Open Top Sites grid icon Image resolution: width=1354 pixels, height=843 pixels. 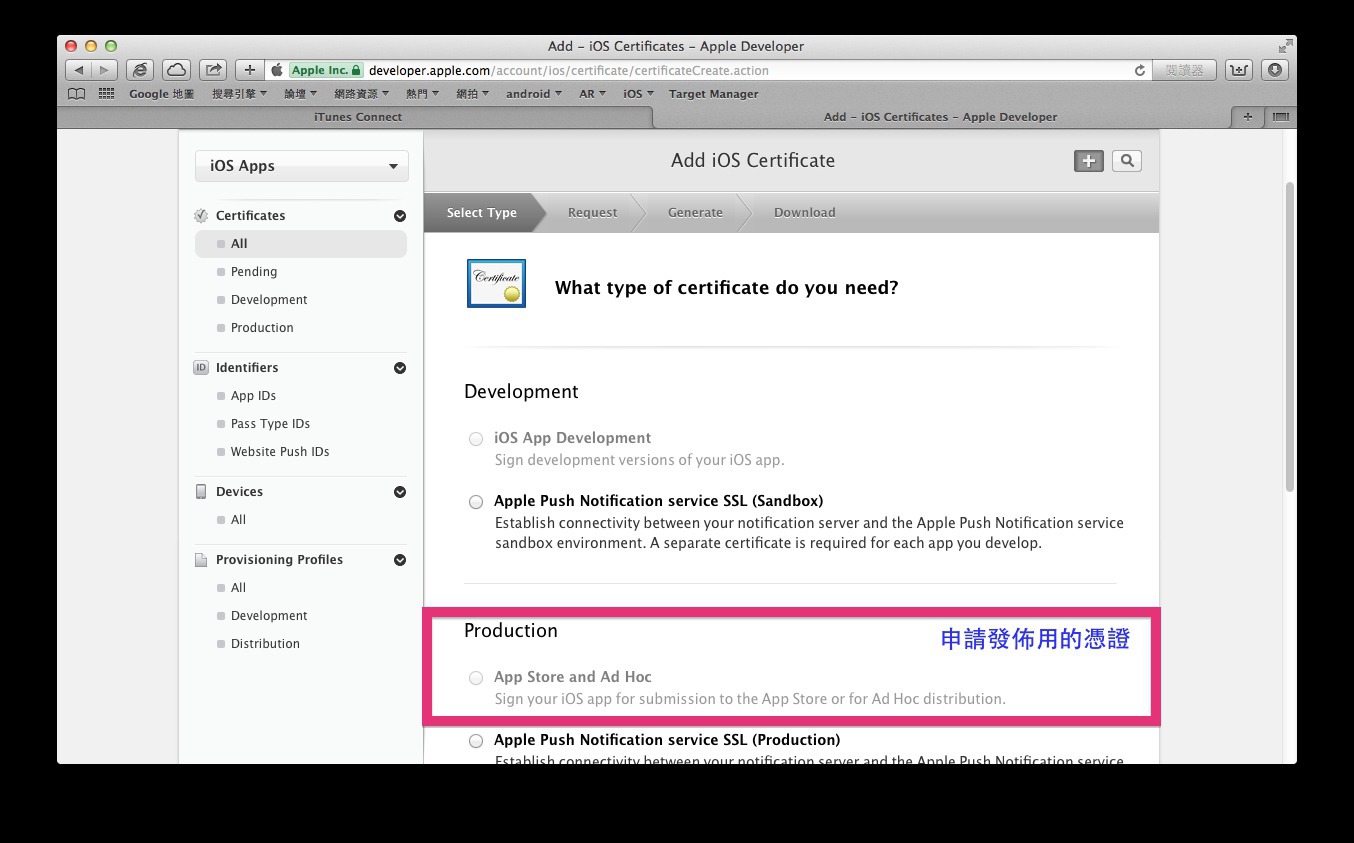click(106, 94)
